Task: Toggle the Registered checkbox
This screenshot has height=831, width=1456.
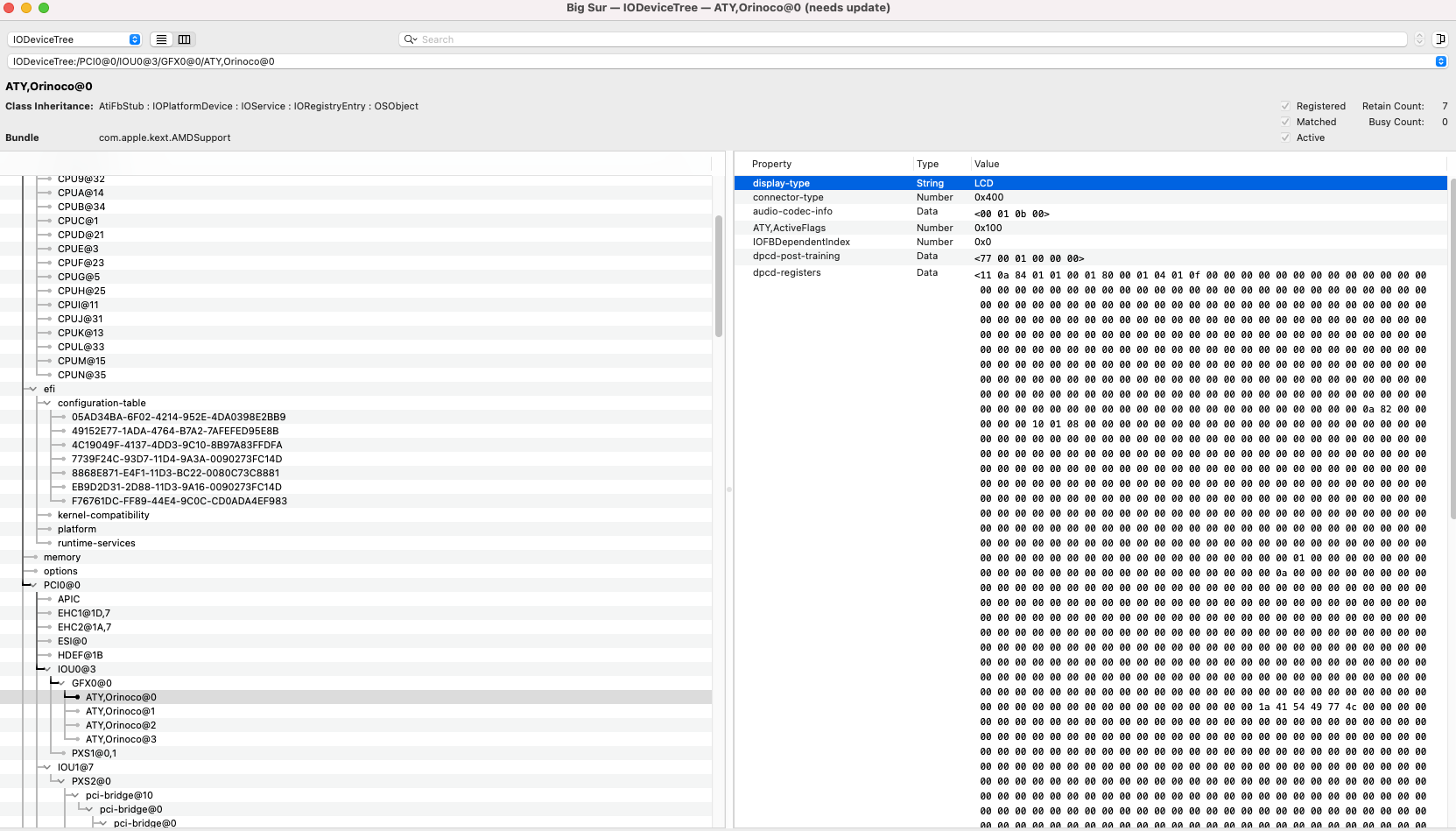Action: pyautogui.click(x=1285, y=106)
